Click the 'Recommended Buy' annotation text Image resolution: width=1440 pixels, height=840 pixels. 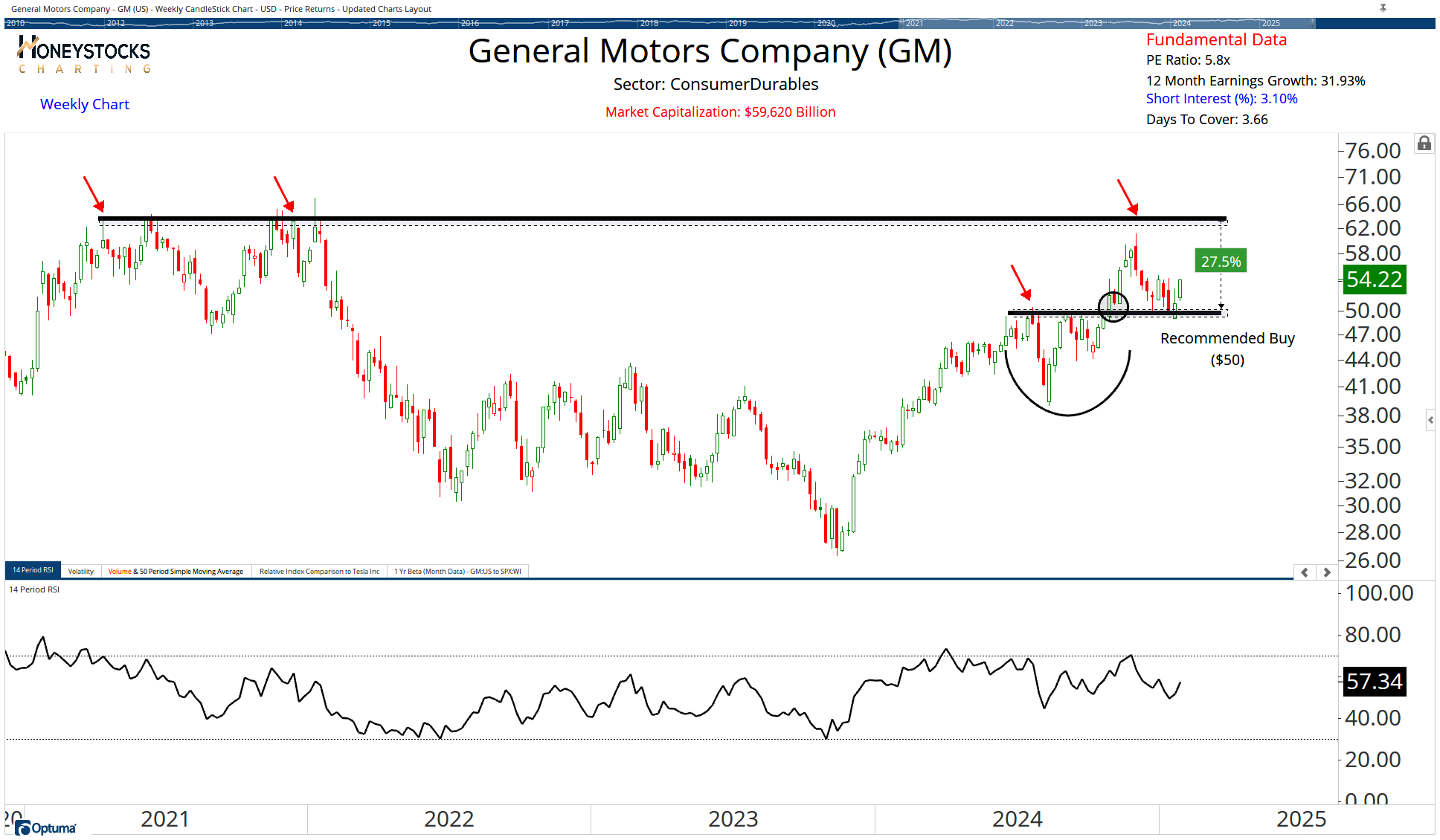coord(1227,338)
